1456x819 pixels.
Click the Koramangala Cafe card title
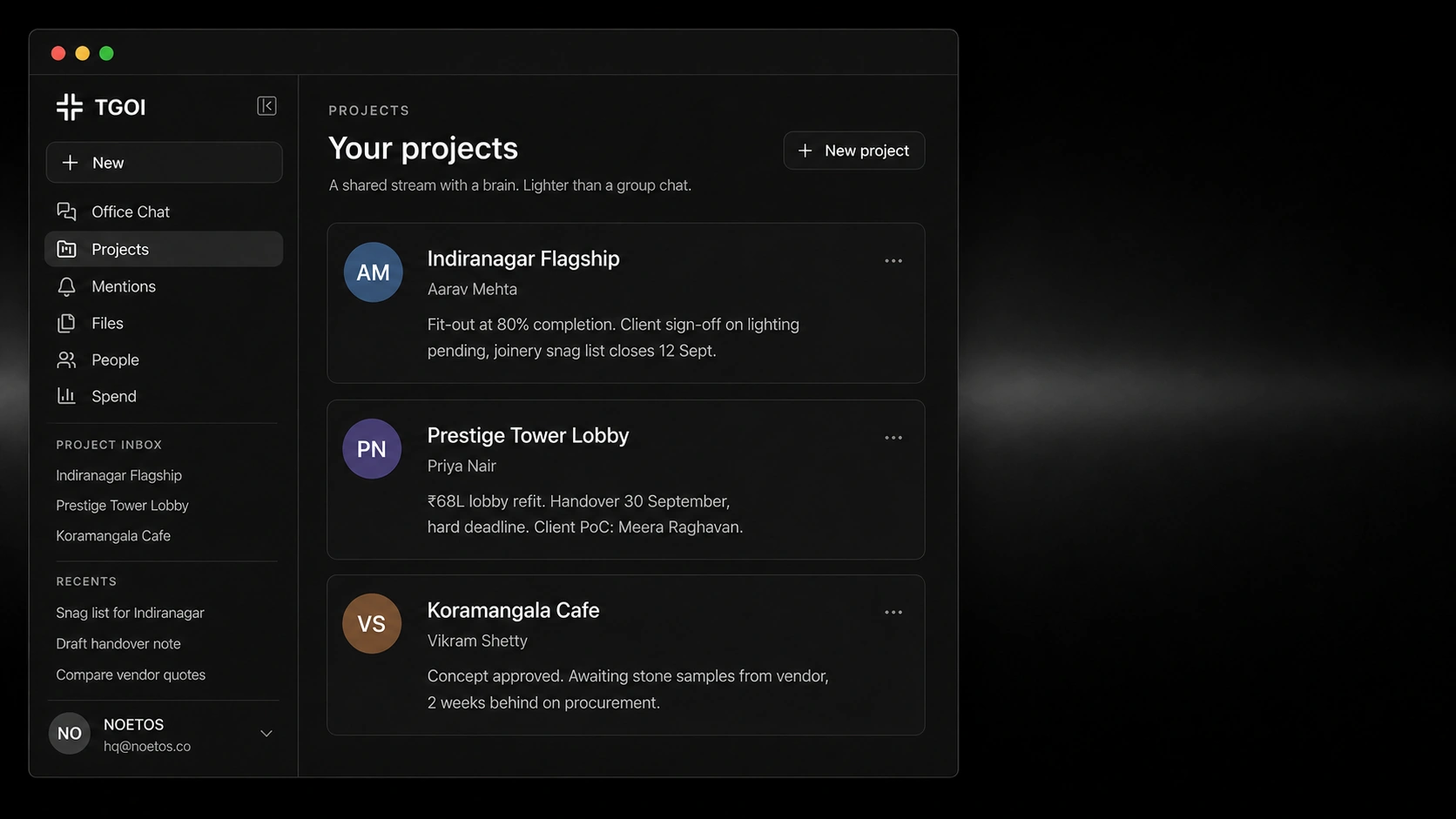tap(514, 611)
